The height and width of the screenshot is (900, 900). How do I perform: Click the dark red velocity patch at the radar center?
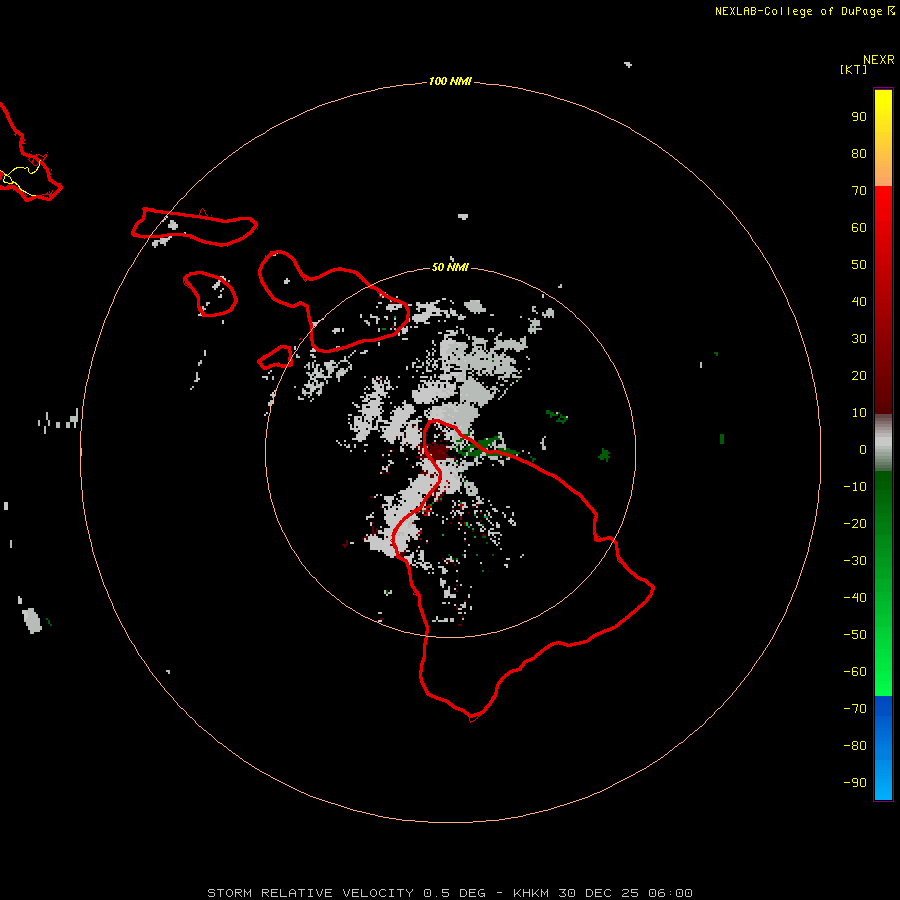[438, 451]
